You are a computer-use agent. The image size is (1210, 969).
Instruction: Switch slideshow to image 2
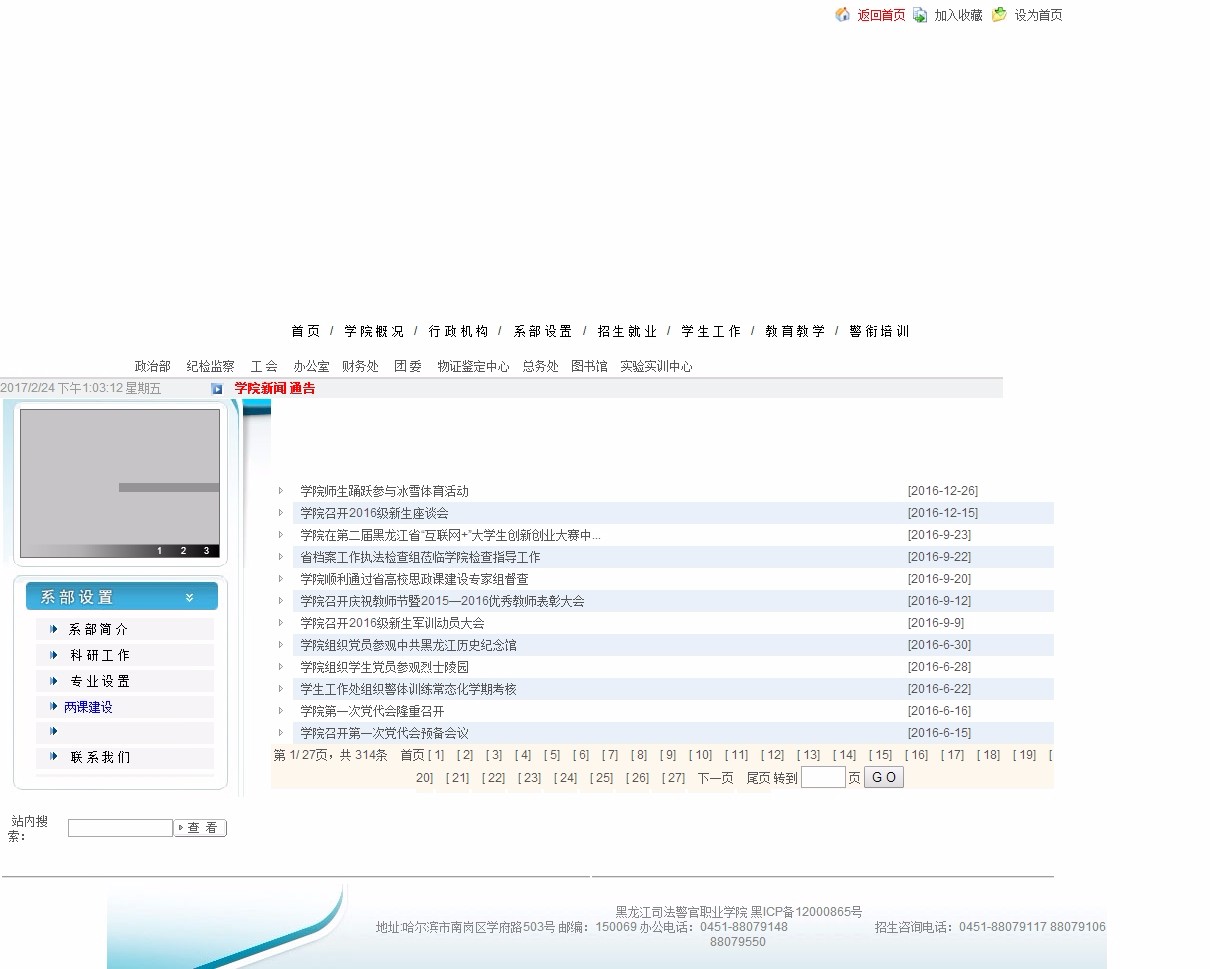point(183,551)
